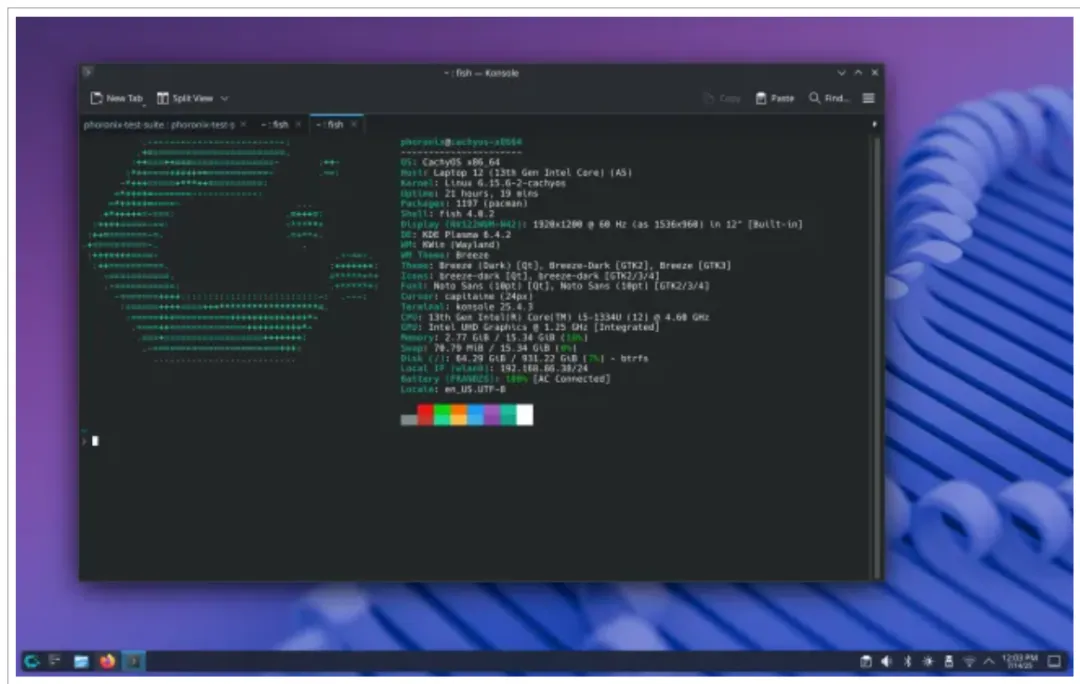Open the clipboard tray icon
The image size is (1080, 684).
coord(866,661)
